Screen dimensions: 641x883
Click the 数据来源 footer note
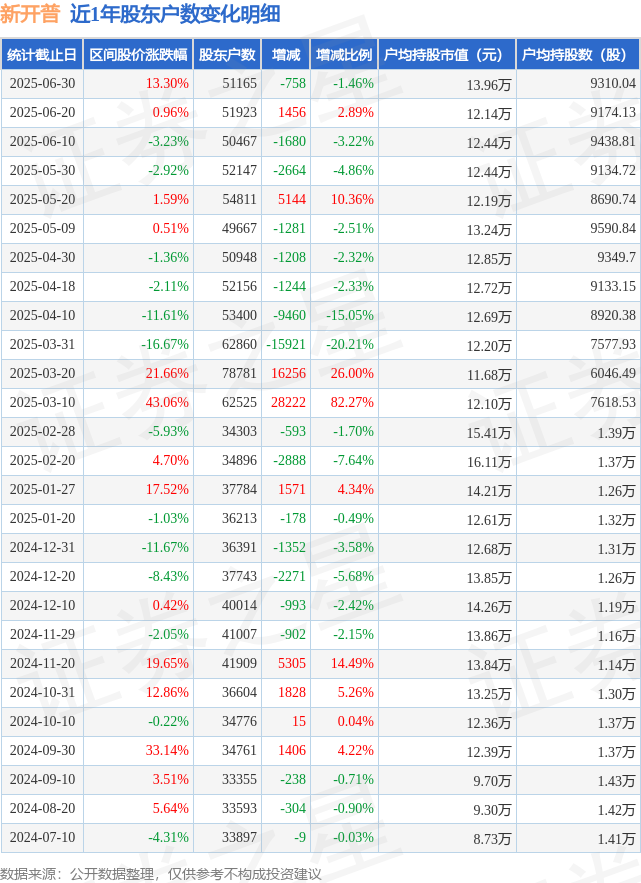click(x=161, y=873)
